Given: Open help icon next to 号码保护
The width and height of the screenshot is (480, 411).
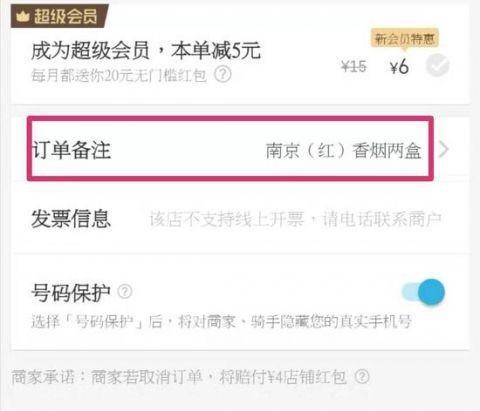Looking at the screenshot, I should (x=125, y=292).
